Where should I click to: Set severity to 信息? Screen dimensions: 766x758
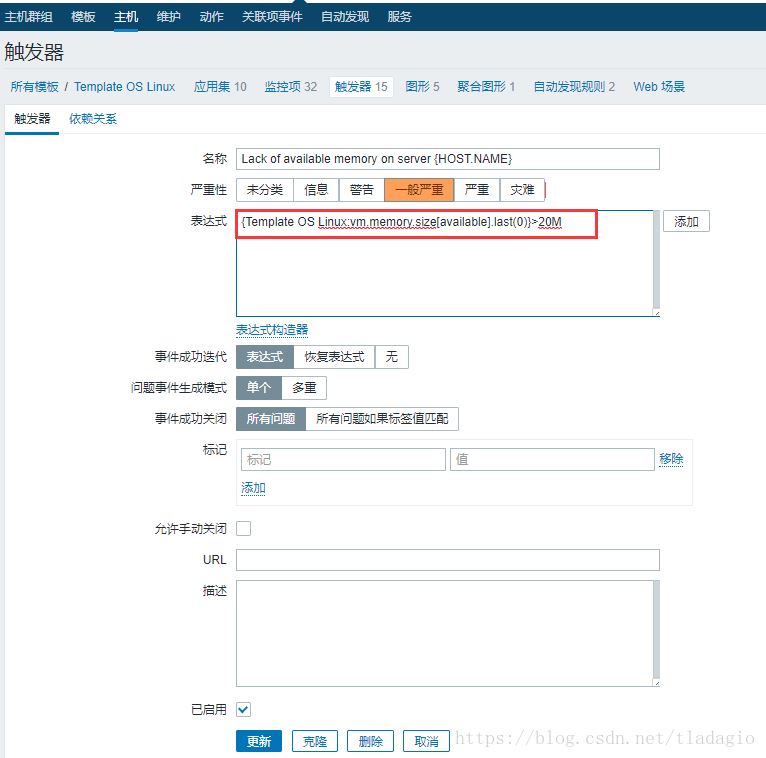point(316,190)
